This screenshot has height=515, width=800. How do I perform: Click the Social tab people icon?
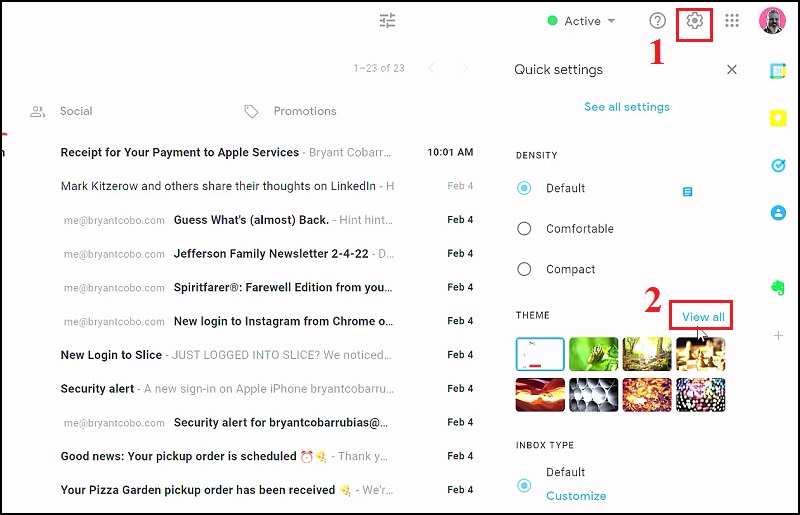[x=38, y=111]
